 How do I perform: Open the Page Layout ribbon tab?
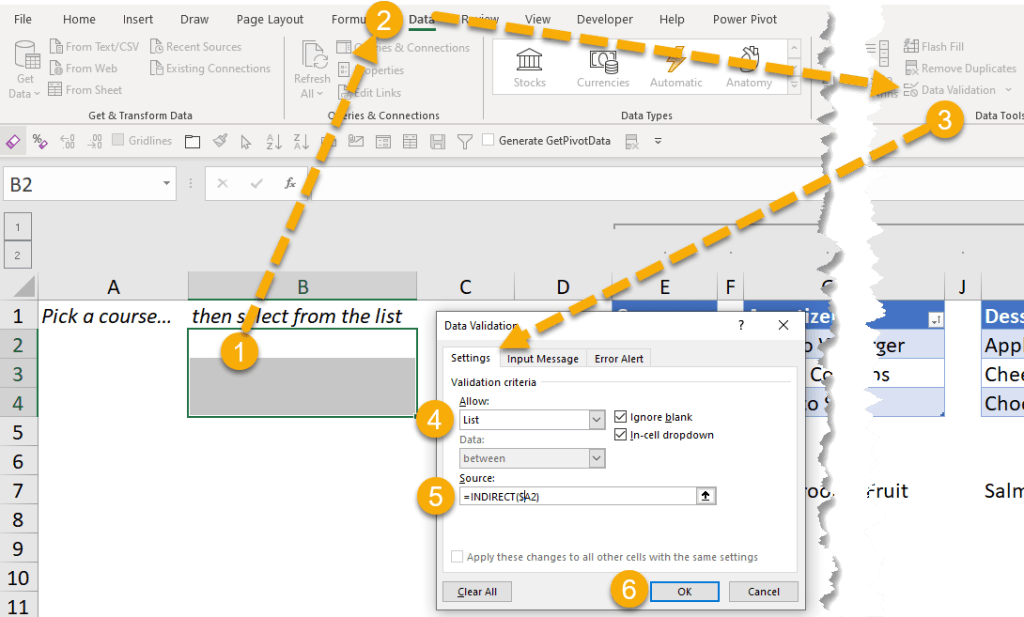pos(270,19)
